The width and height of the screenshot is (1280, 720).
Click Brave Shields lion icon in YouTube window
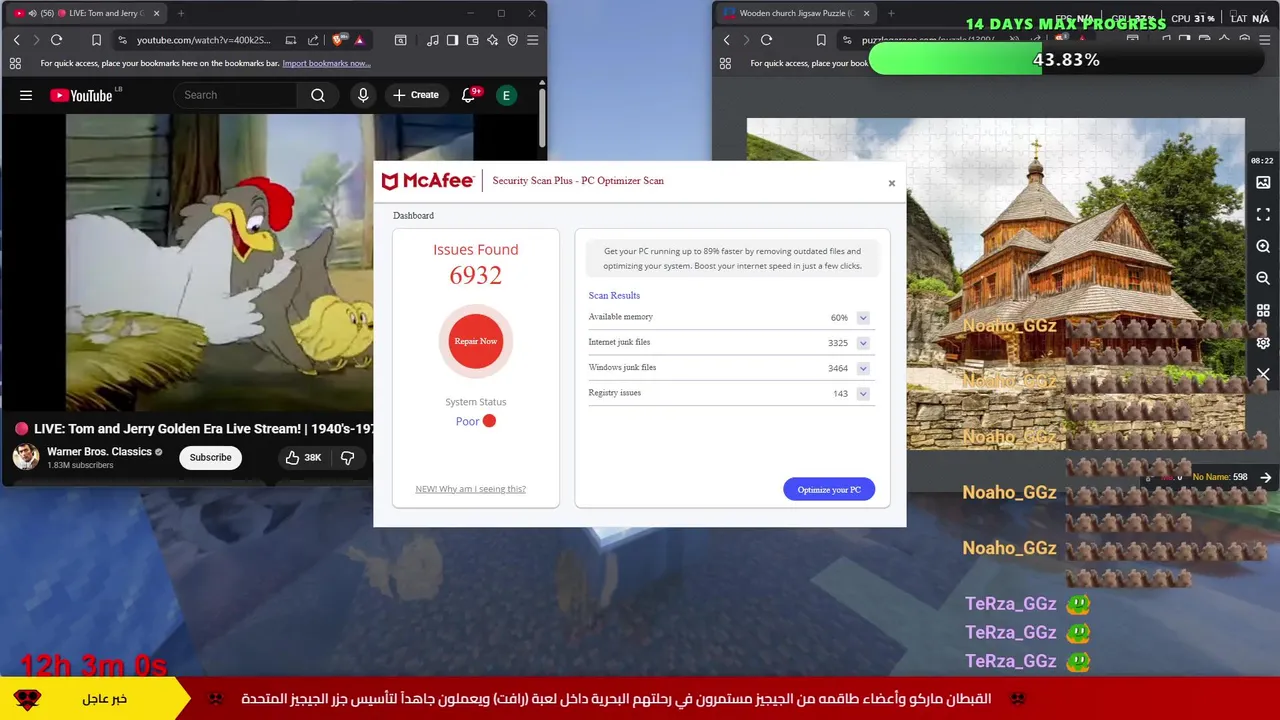click(x=338, y=40)
